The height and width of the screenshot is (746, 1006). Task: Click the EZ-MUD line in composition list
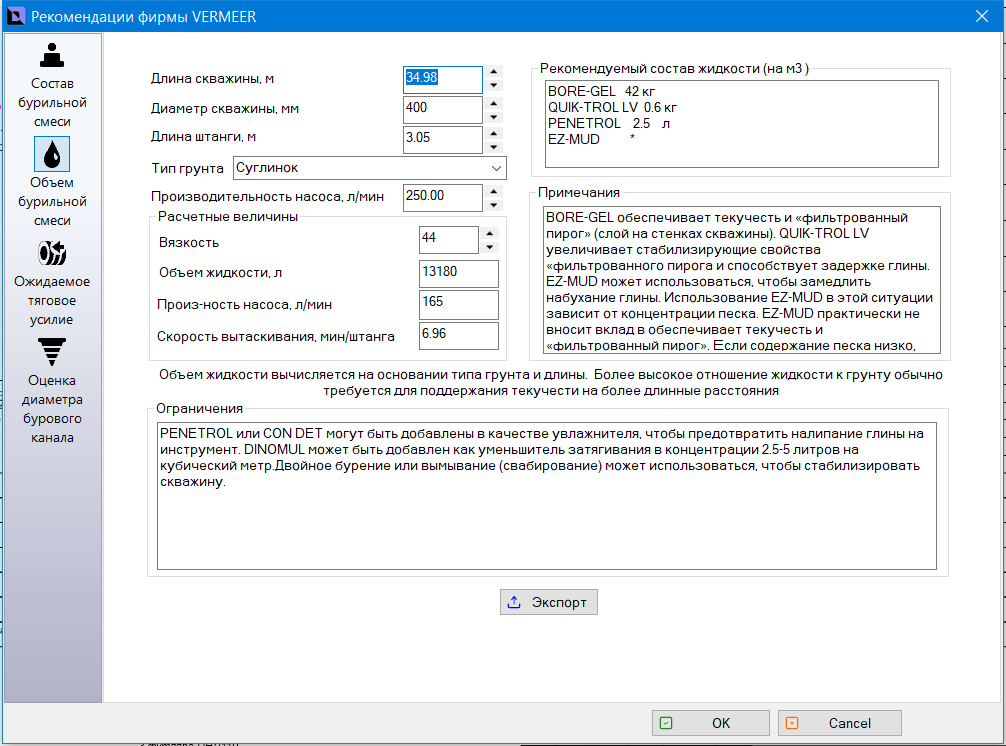(x=591, y=139)
